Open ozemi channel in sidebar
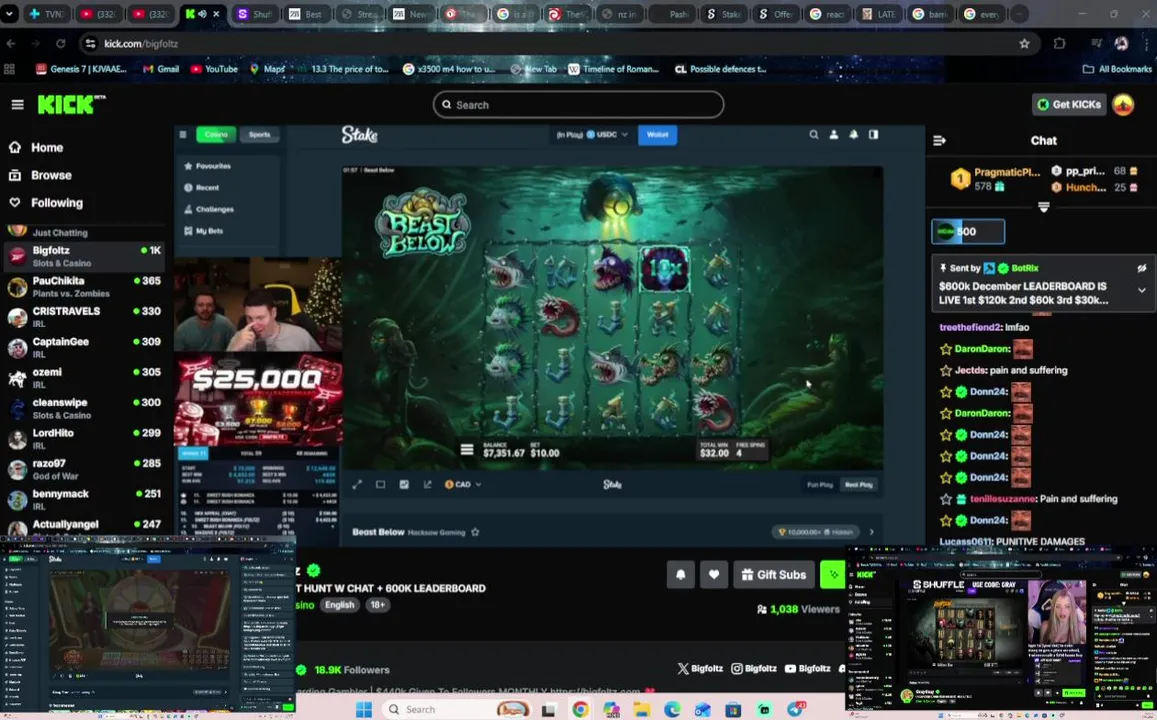Image resolution: width=1157 pixels, height=720 pixels. click(x=84, y=378)
